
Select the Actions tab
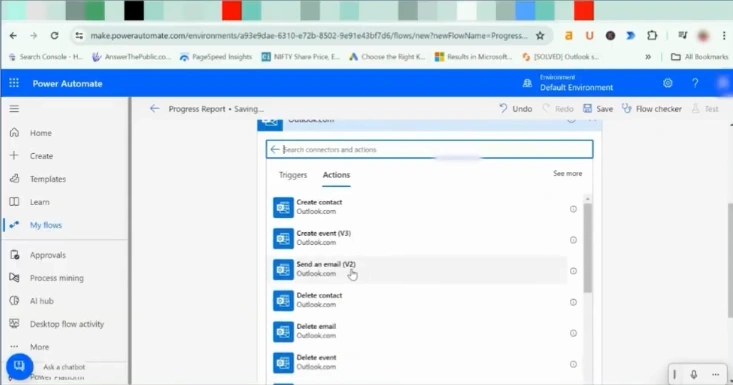tap(336, 175)
